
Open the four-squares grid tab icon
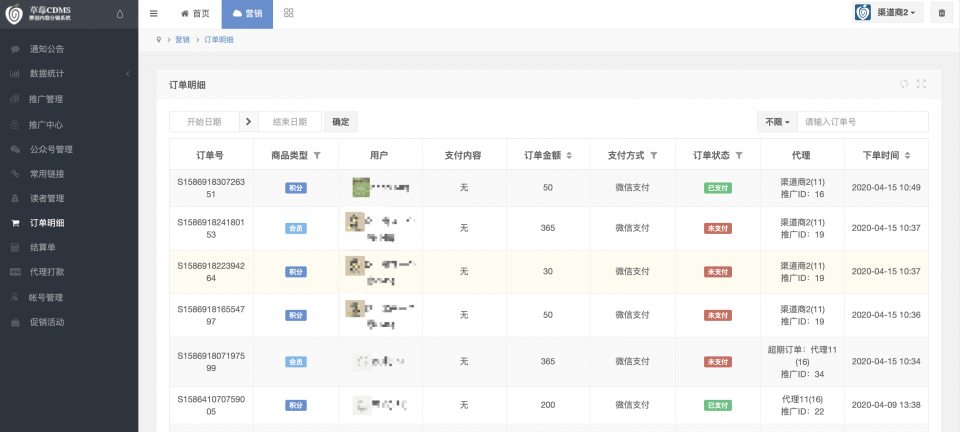click(x=289, y=13)
